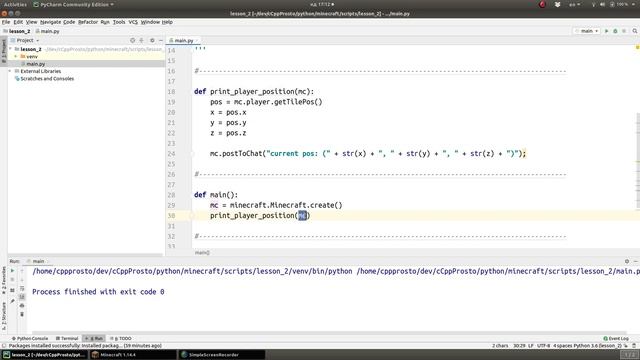
Task: Collapse the lesson_2 project root
Action: 11,49
